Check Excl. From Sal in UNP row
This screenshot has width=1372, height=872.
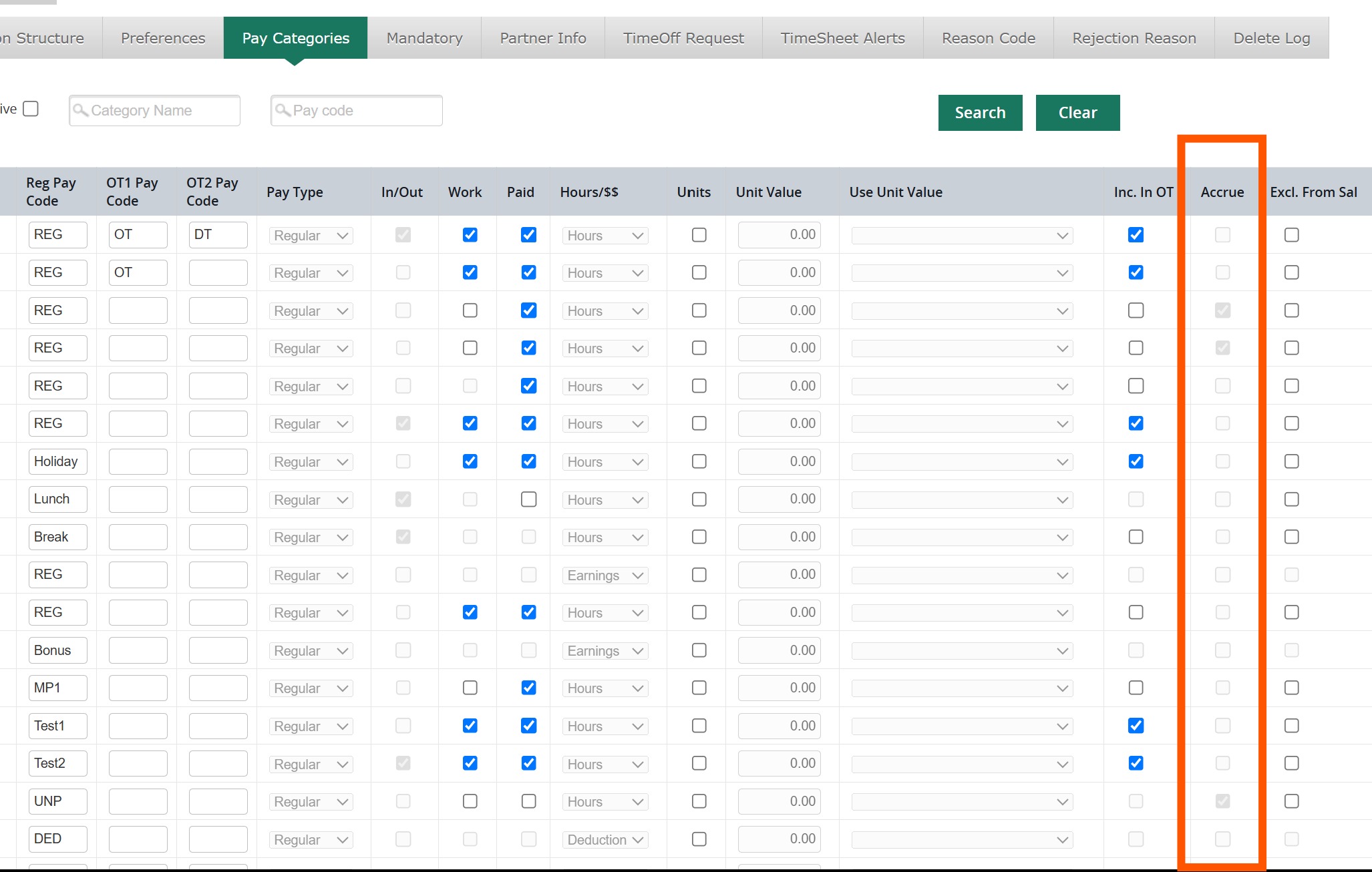point(1292,801)
